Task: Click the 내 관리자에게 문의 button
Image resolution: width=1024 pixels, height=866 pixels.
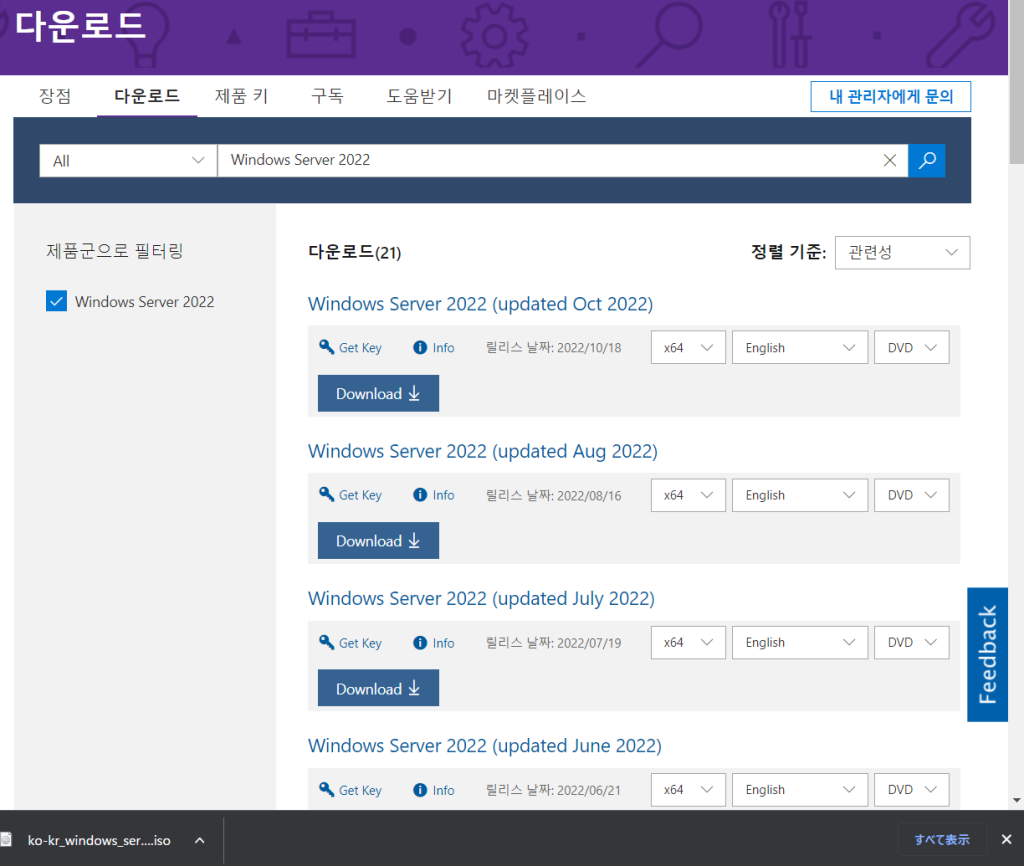Action: (x=890, y=97)
